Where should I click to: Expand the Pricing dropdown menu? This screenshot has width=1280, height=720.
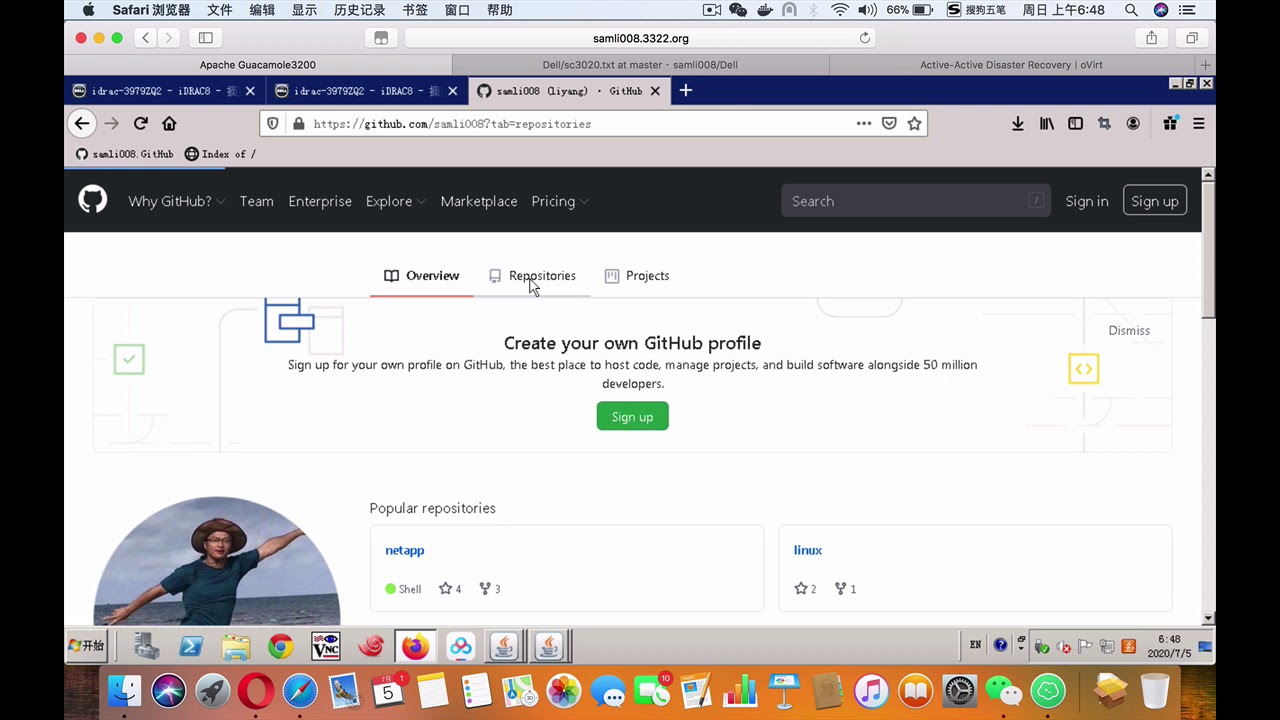(560, 201)
